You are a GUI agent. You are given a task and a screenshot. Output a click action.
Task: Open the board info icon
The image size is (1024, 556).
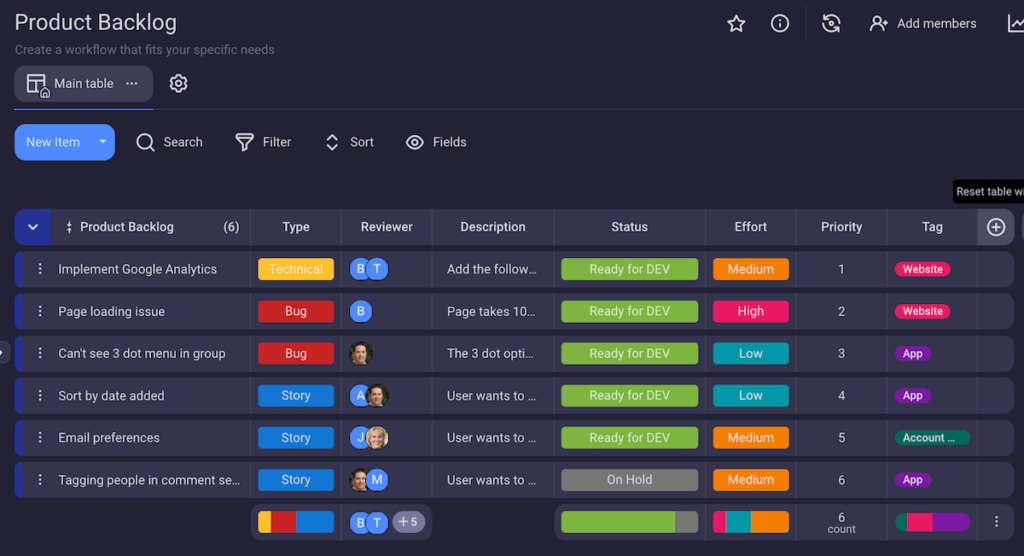780,24
